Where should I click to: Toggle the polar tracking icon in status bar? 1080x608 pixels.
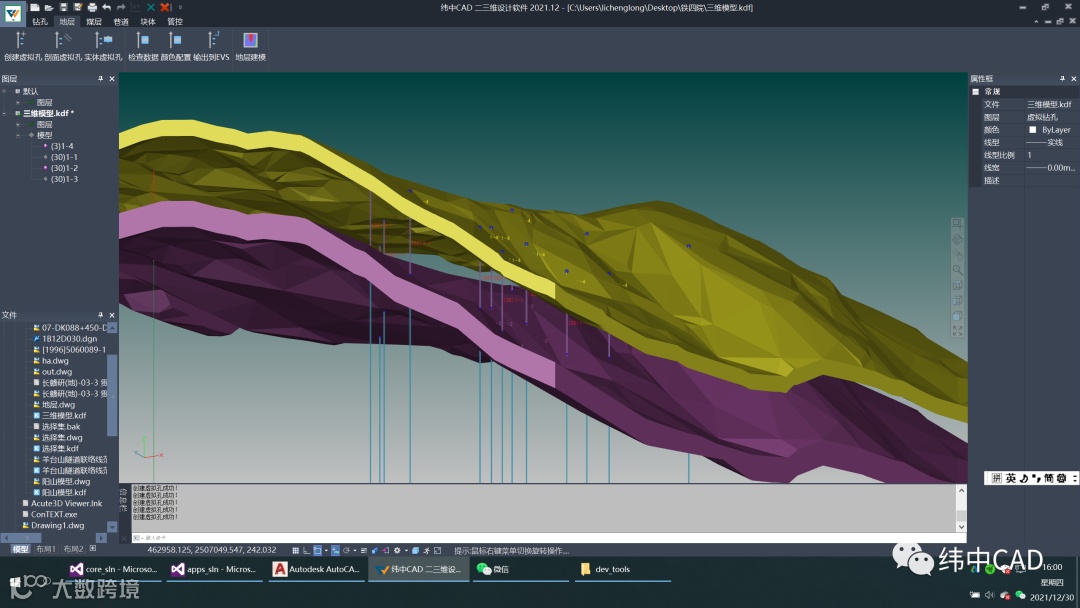pyautogui.click(x=346, y=550)
